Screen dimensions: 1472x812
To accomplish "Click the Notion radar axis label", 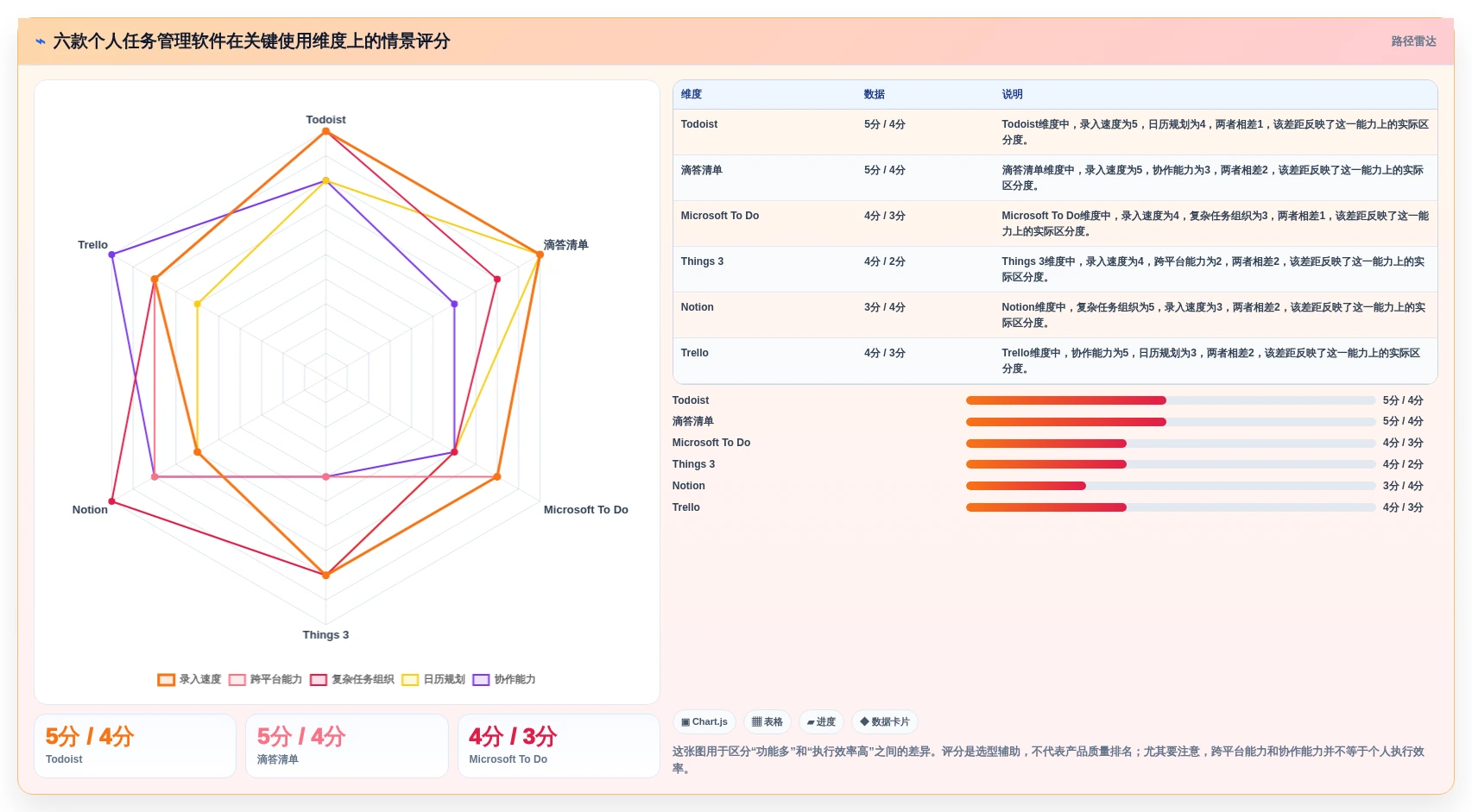I will (90, 510).
